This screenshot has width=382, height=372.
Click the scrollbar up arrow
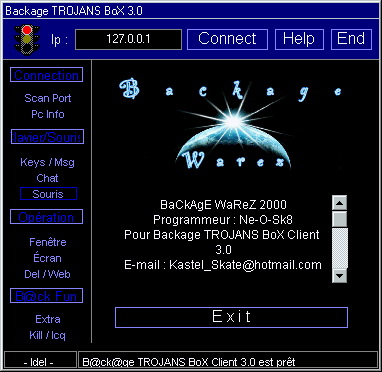[x=340, y=203]
